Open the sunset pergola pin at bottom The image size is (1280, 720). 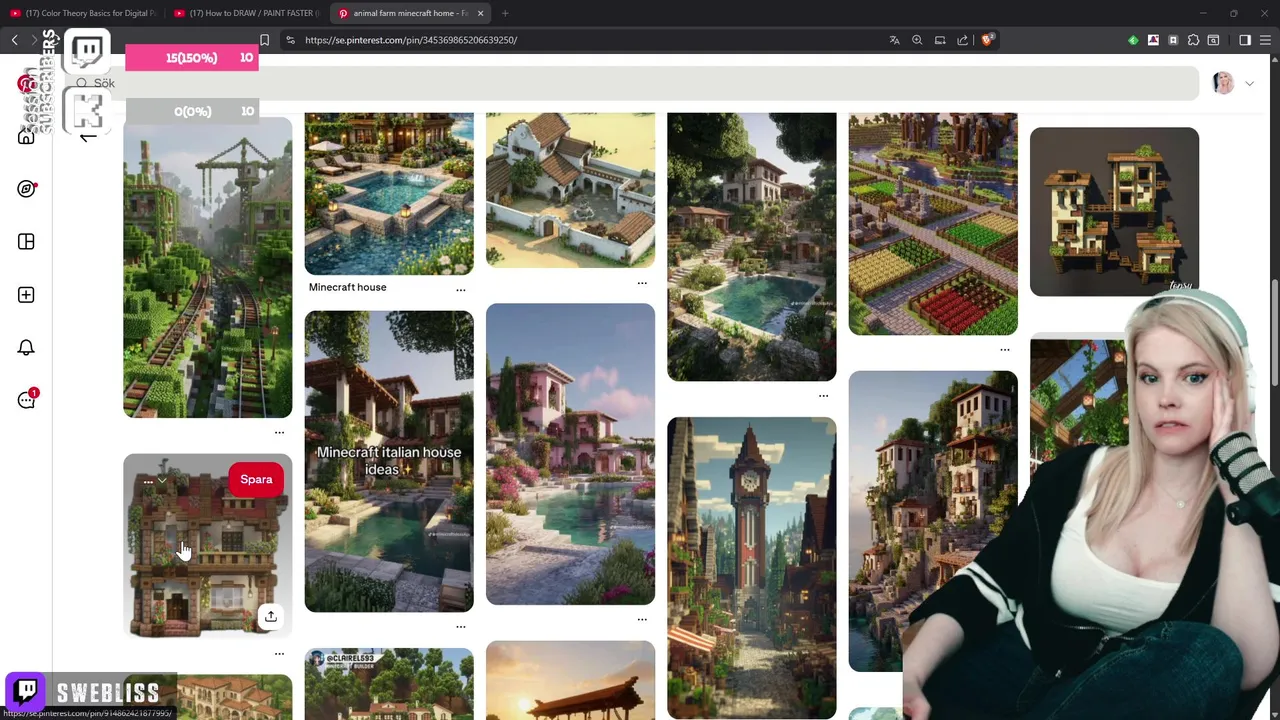570,681
